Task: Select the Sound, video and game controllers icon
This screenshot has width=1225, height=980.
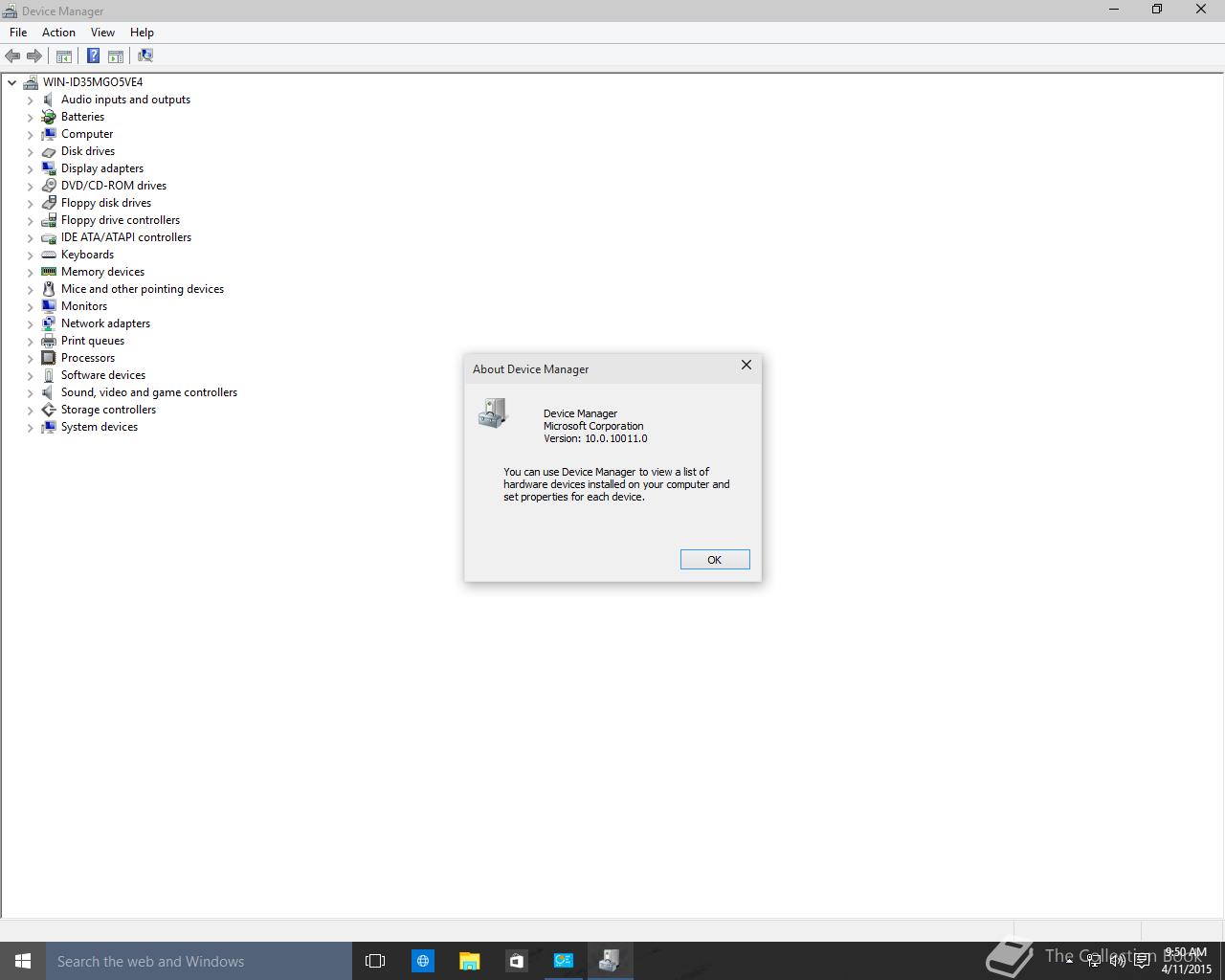Action: 49,392
